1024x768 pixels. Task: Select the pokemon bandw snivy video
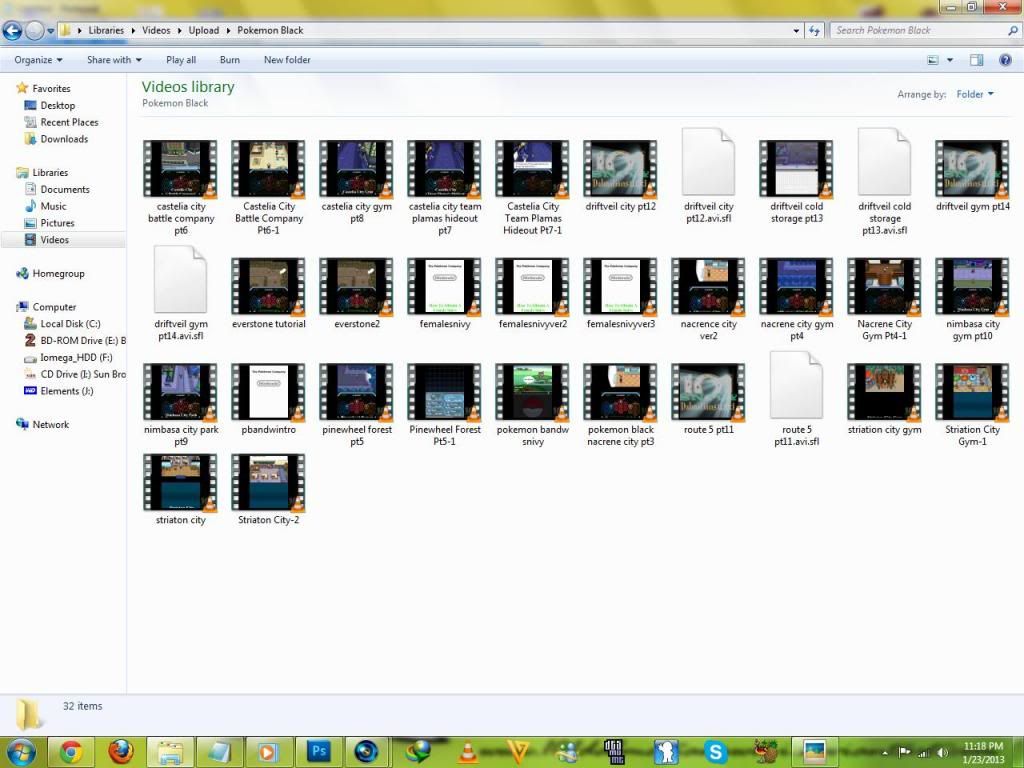tap(533, 405)
